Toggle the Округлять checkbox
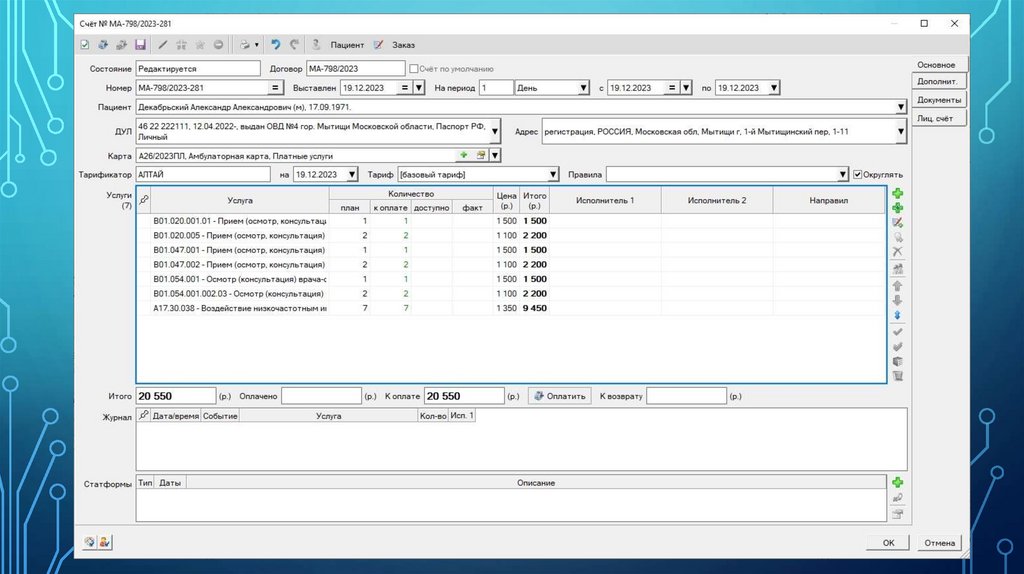Screen dimensions: 1024x574 (x=857, y=174)
